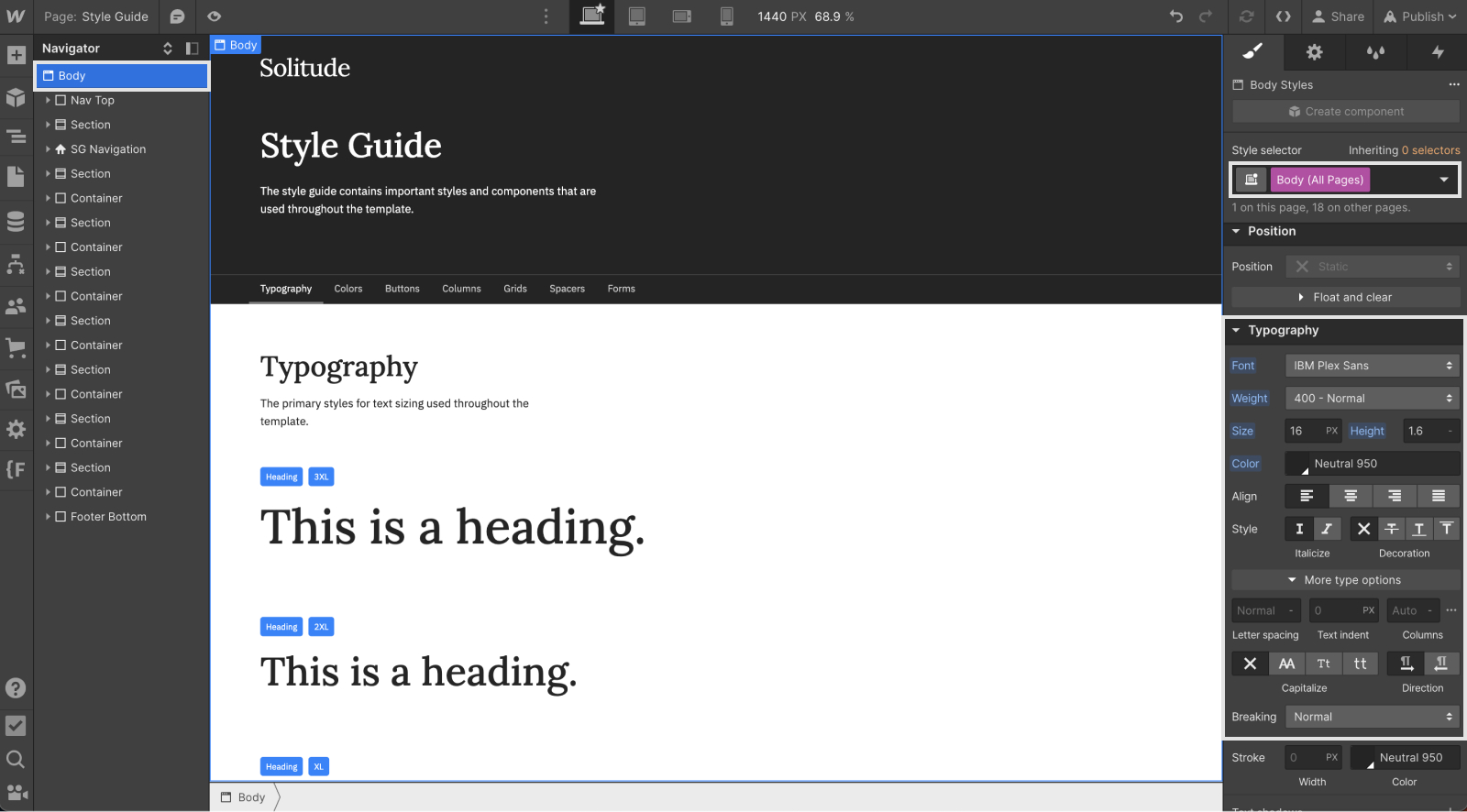Open the Users panel
This screenshot has width=1467, height=812.
pos(16,306)
